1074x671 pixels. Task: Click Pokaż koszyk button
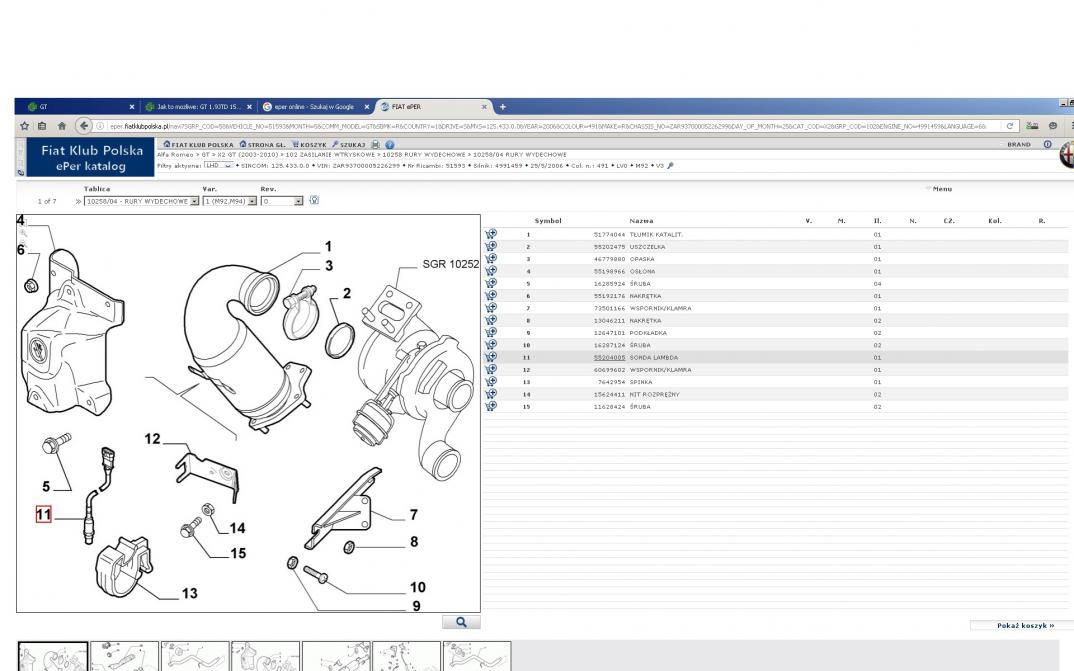click(1025, 625)
